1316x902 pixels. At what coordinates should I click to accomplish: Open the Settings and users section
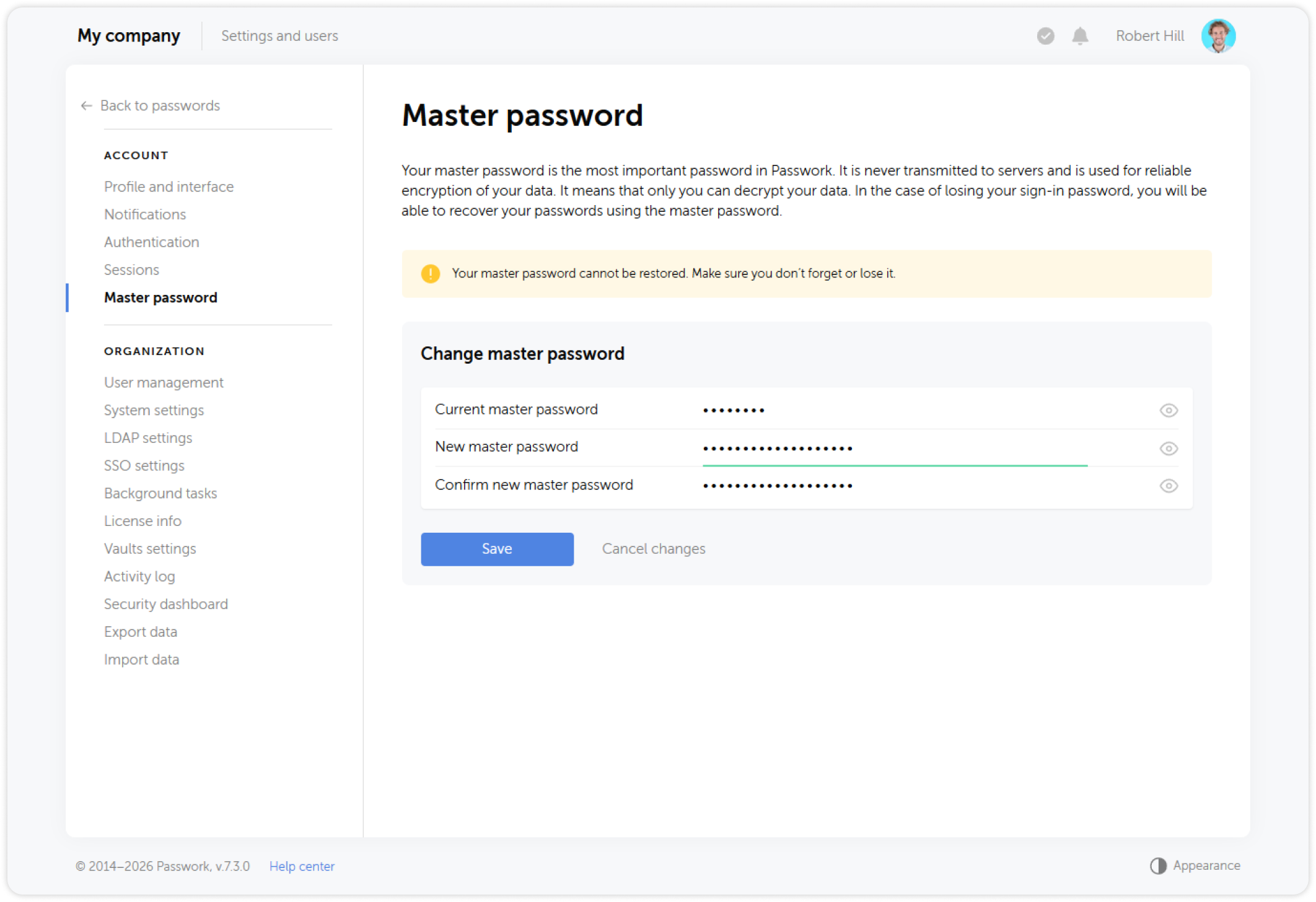pyautogui.click(x=279, y=36)
